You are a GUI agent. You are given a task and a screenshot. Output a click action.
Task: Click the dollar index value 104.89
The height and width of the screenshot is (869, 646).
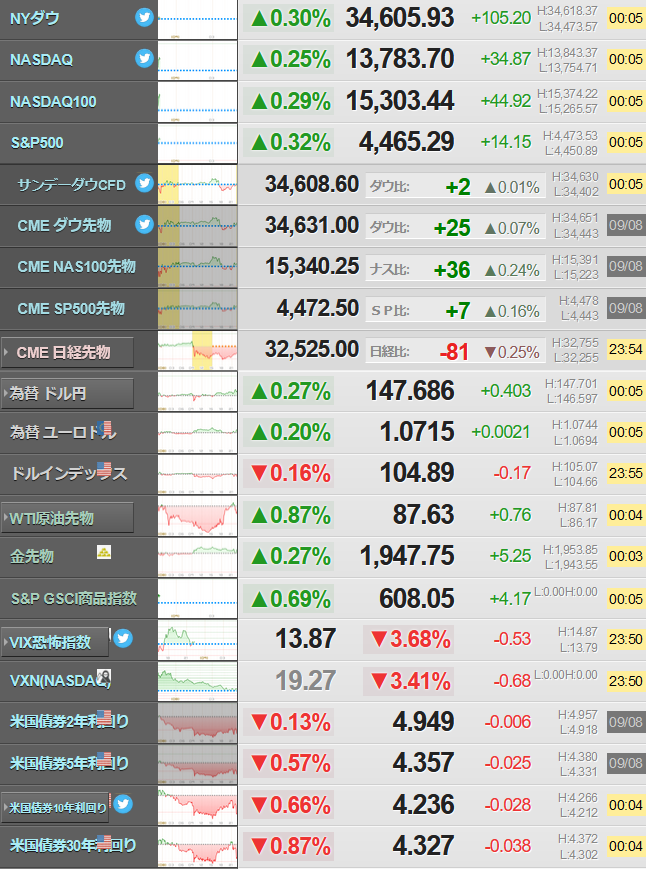[417, 473]
